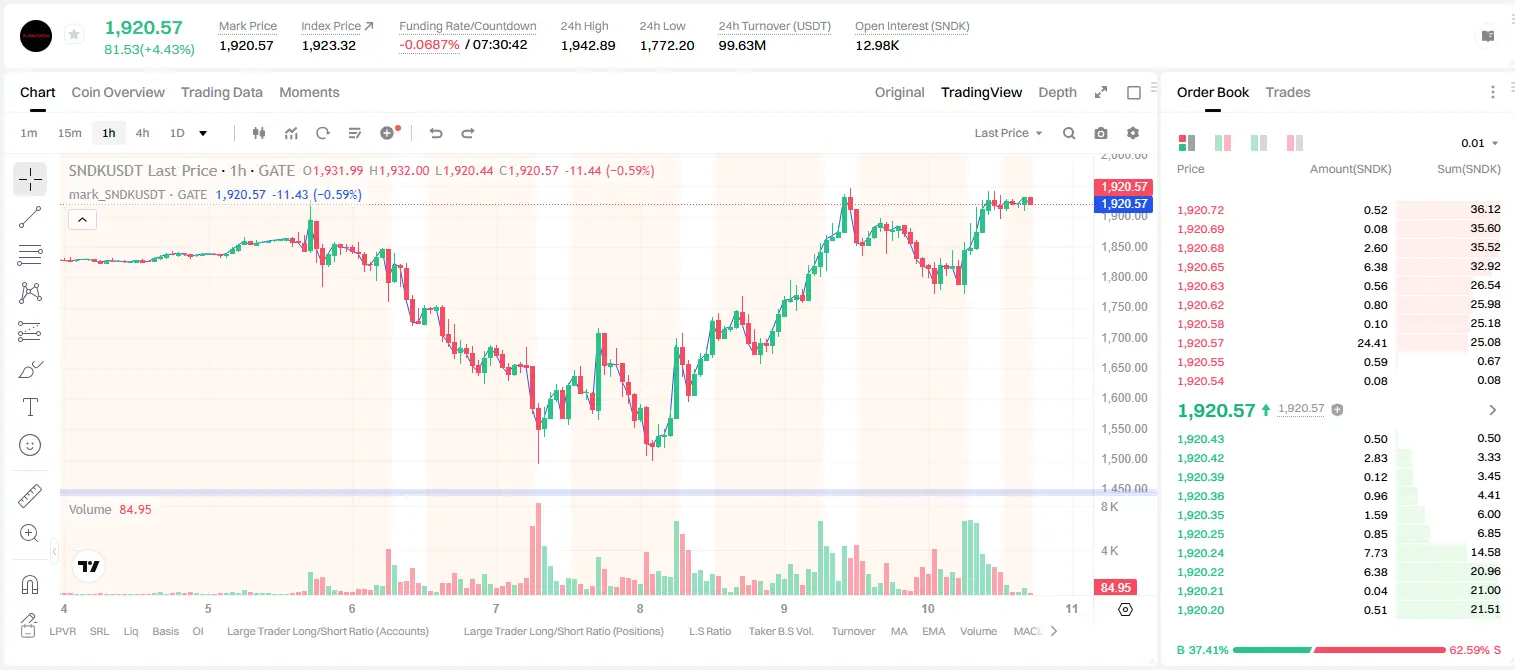Click the undo arrow in chart toolbar
Screen dimensions: 1515x670
[436, 133]
